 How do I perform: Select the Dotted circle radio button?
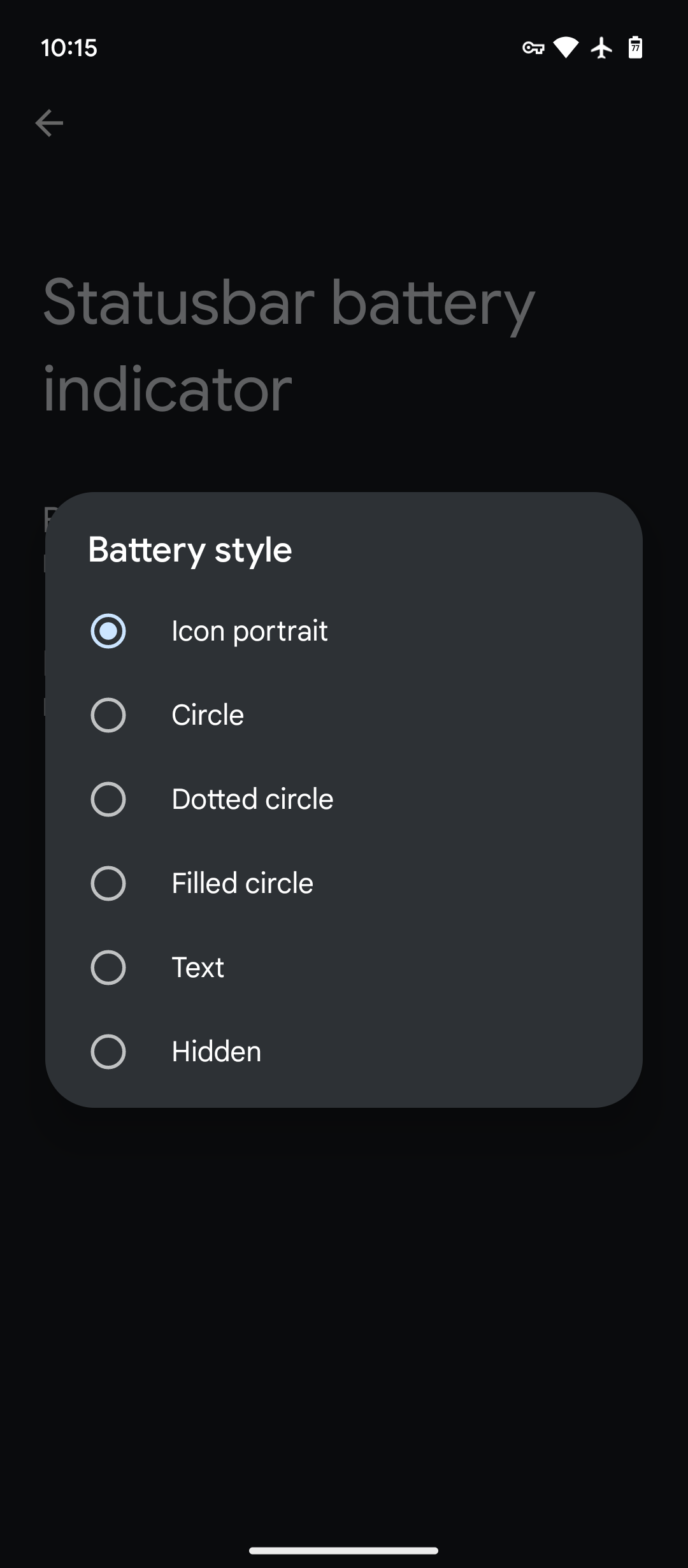pos(108,799)
